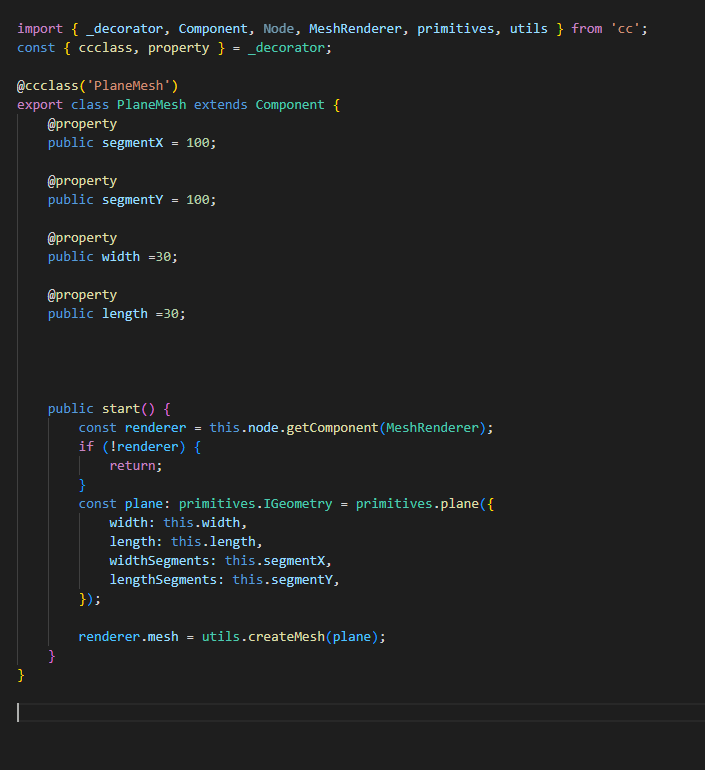Click 'utils' before '.createMesh'
The width and height of the screenshot is (705, 770).
tap(221, 637)
